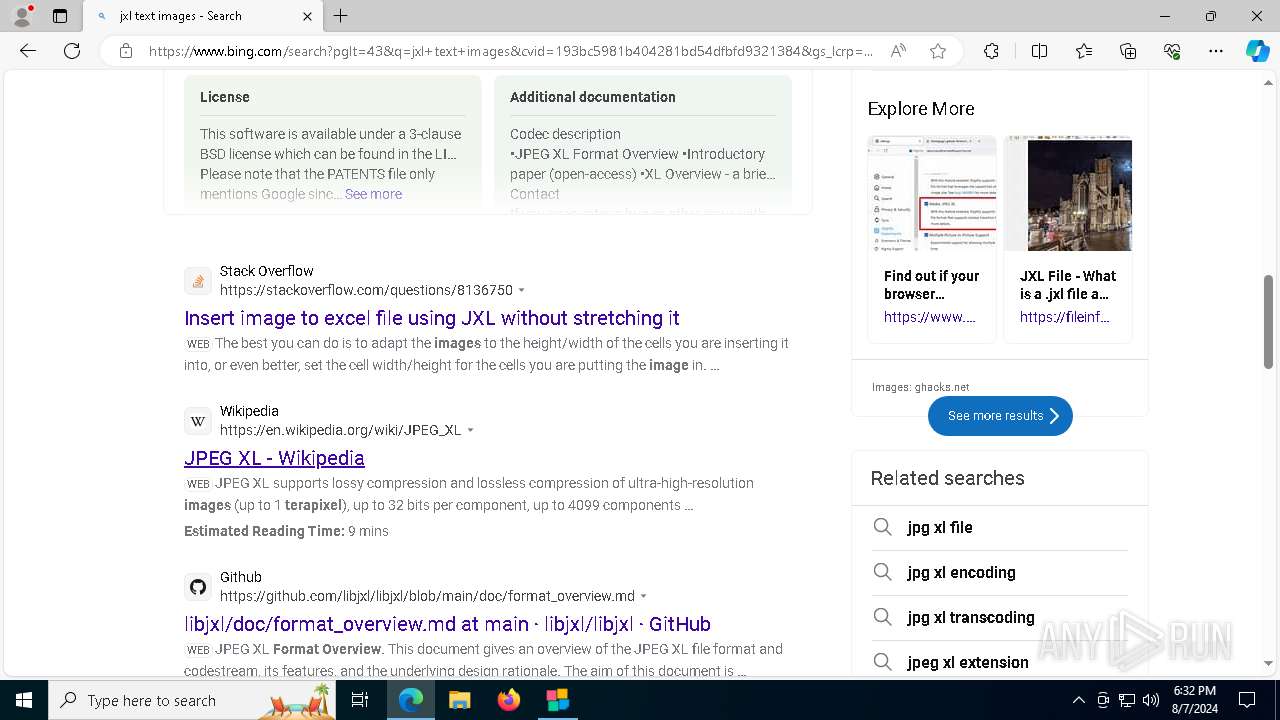This screenshot has height=720, width=1280.
Task: Click the Stack Overflow favicon
Action: 198,281
